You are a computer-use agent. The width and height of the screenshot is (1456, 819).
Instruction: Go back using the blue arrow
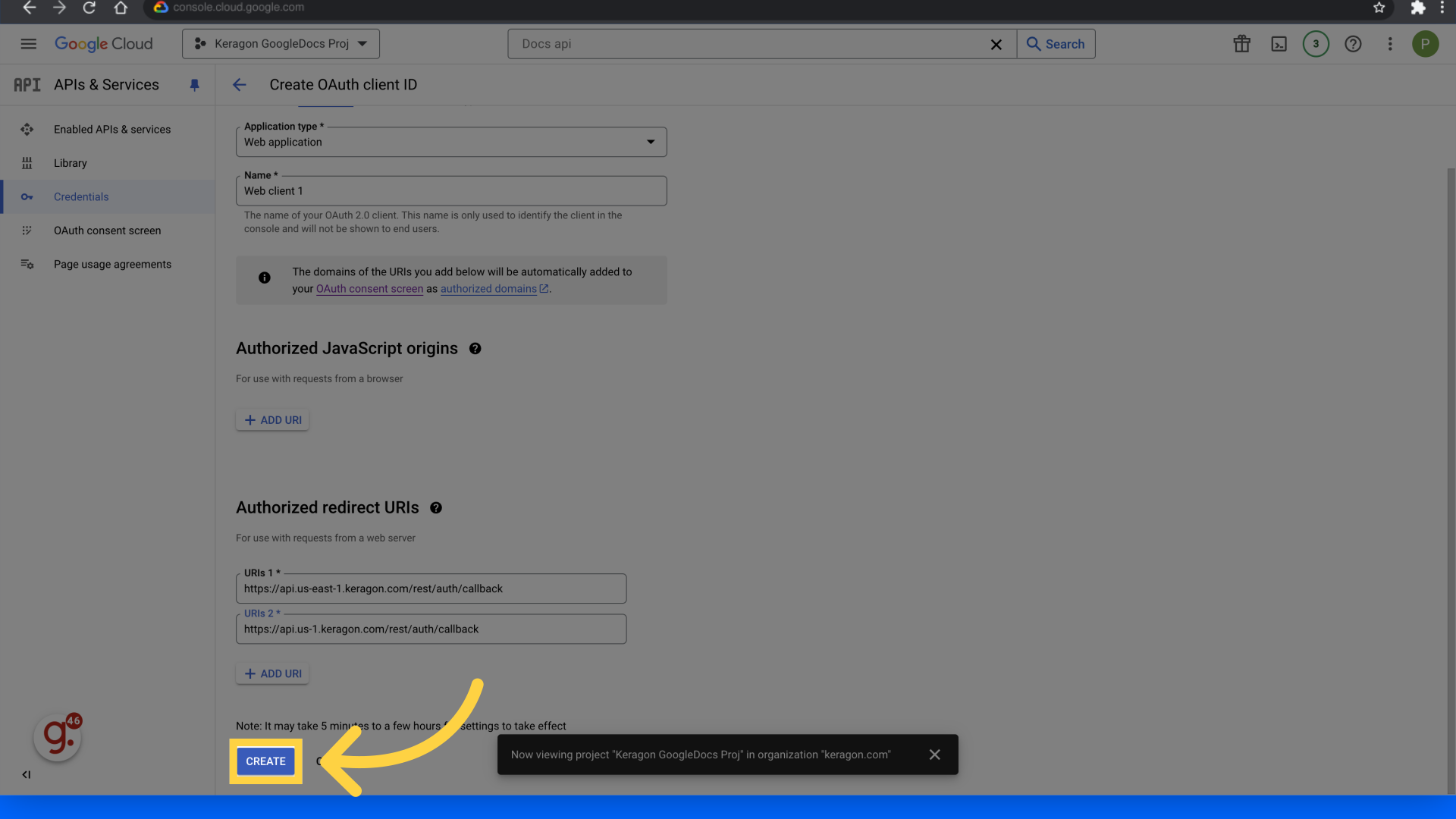[x=239, y=85]
